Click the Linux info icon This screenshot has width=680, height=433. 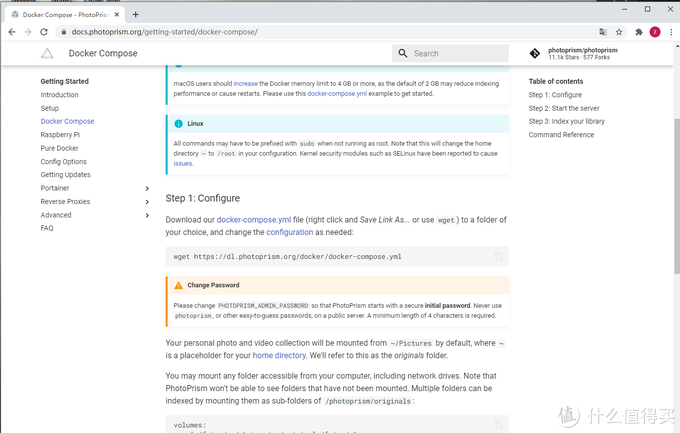pos(178,124)
